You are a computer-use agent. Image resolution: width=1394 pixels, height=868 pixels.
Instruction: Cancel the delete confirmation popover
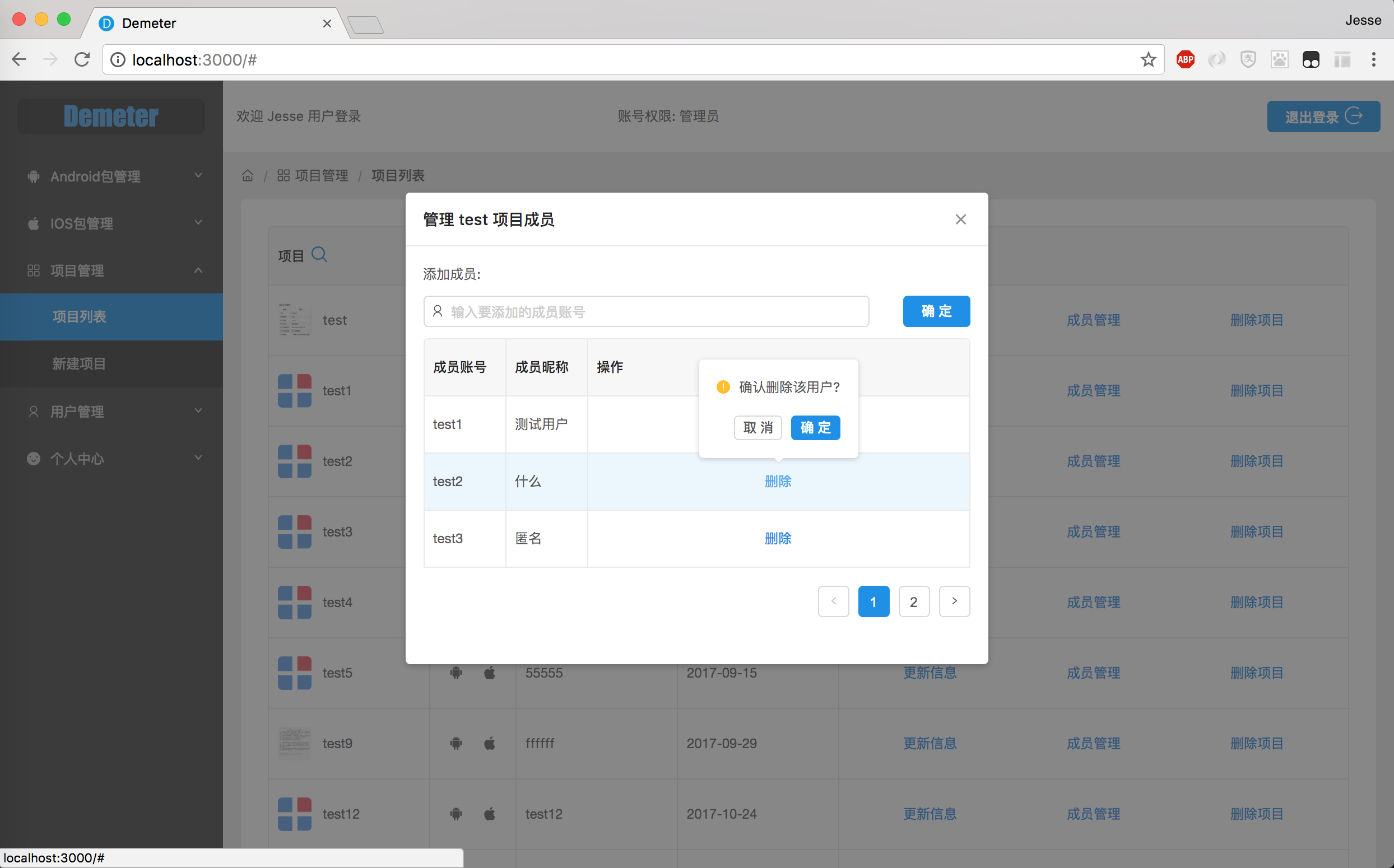click(x=758, y=428)
